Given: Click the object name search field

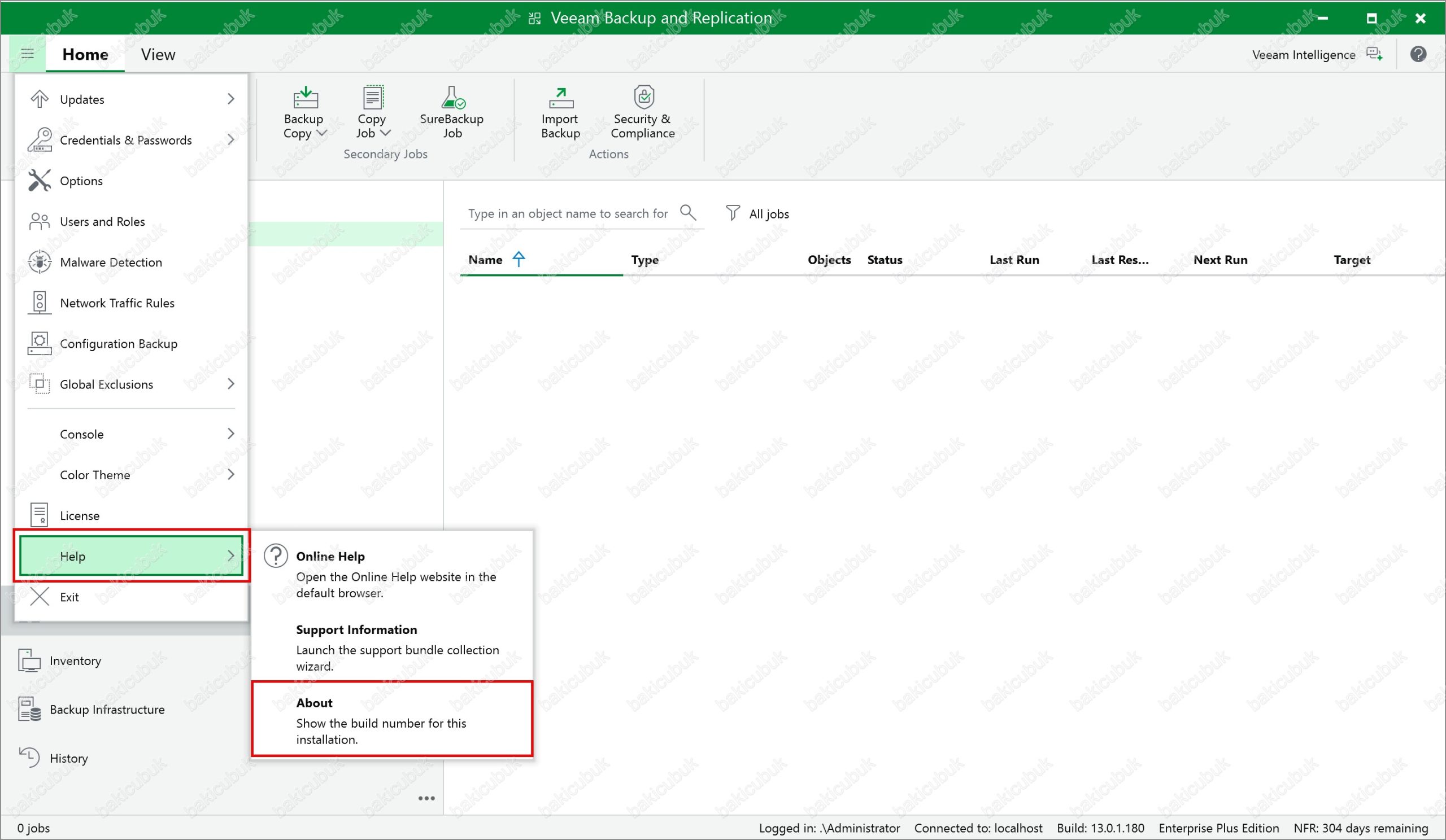Looking at the screenshot, I should point(567,214).
